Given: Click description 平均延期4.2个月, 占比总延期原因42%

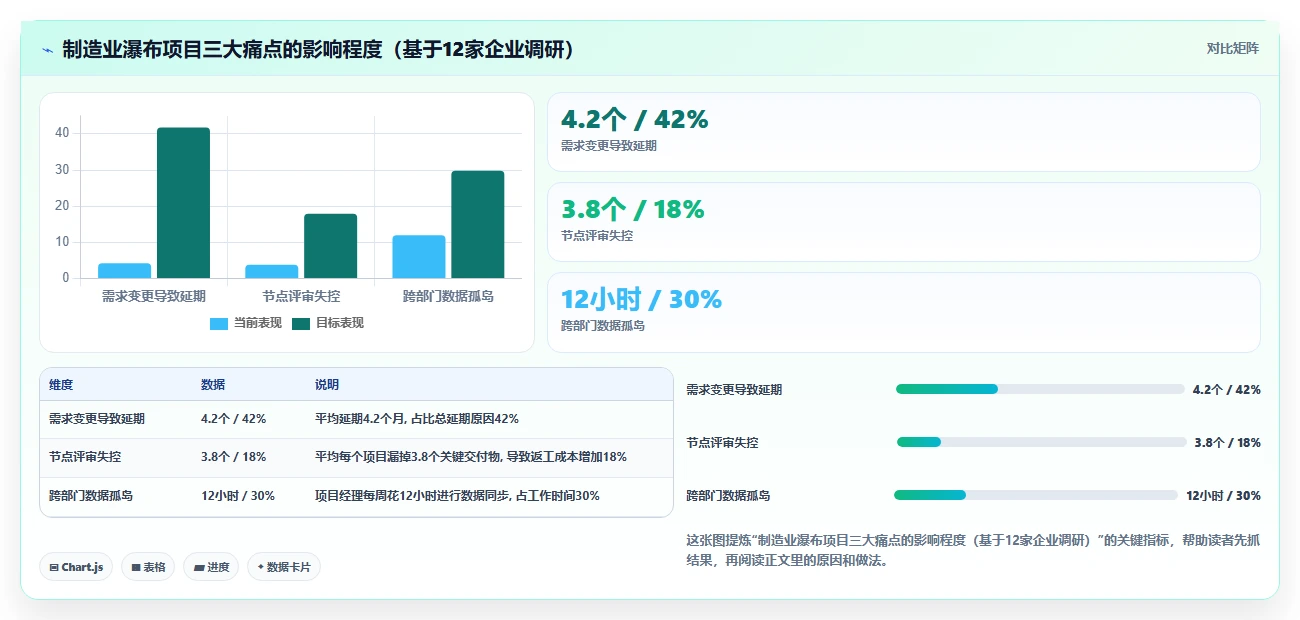Looking at the screenshot, I should 417,419.
